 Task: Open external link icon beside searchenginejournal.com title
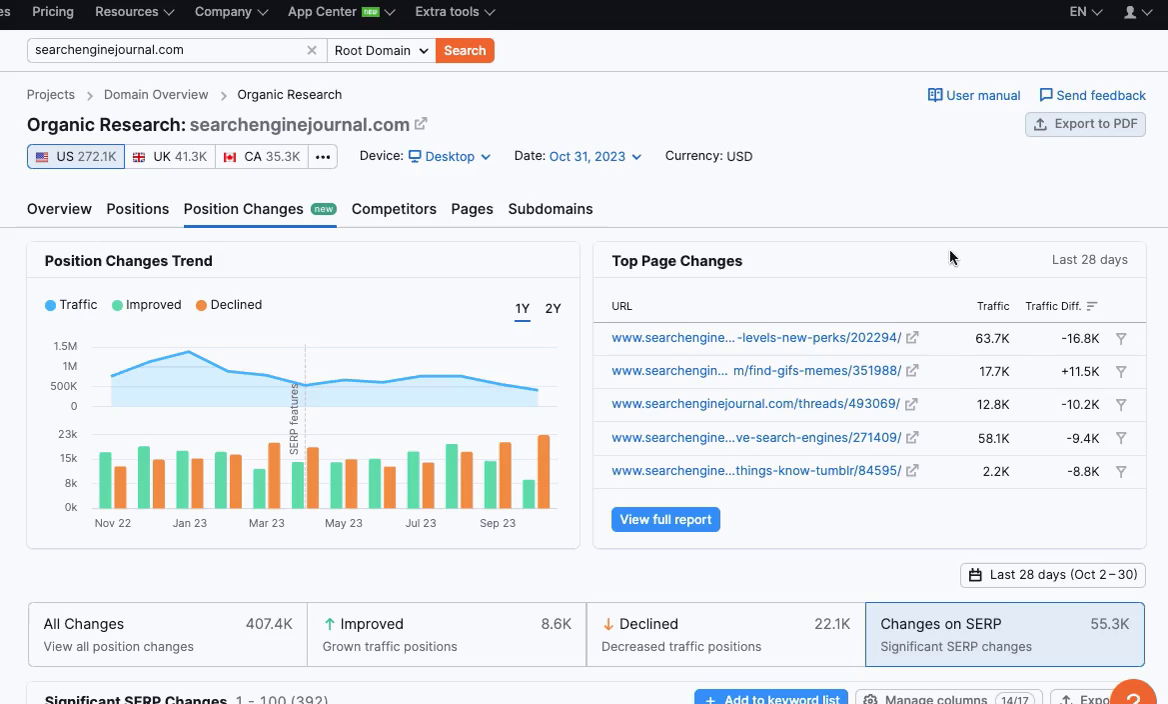click(x=421, y=124)
